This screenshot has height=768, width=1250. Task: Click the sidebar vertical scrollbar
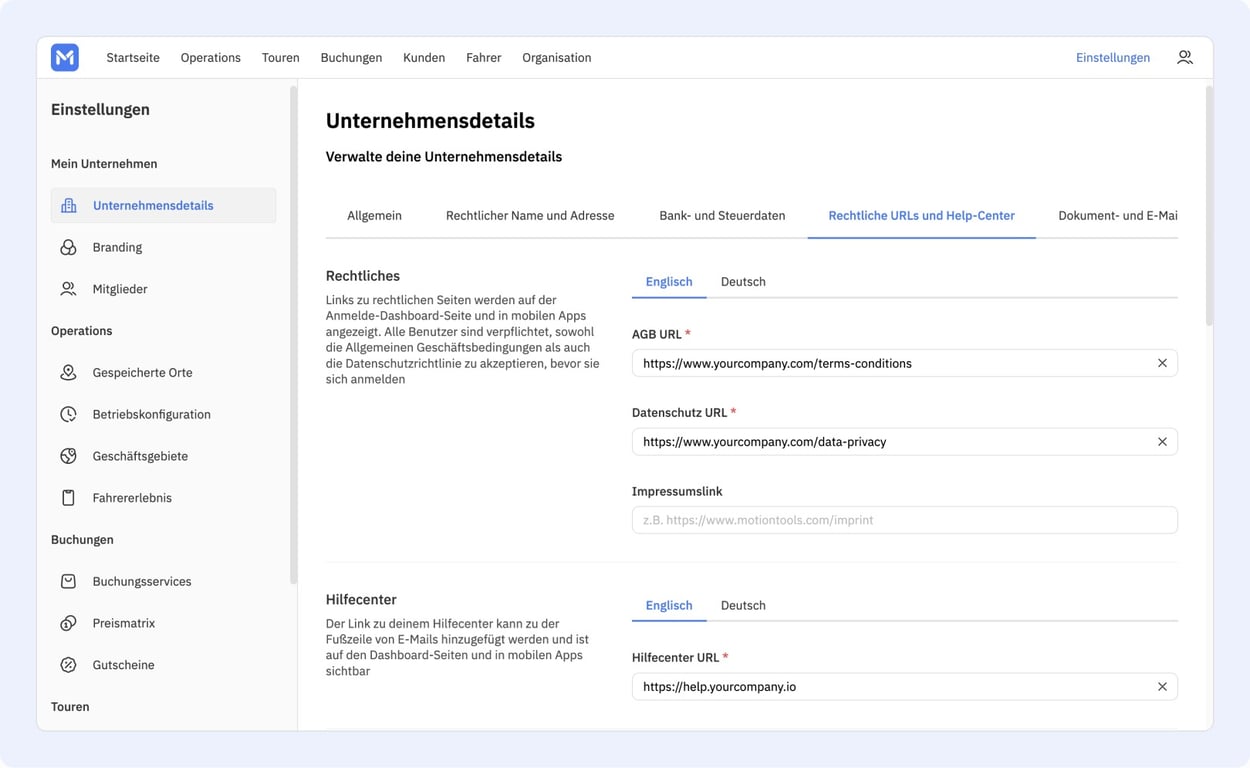(x=293, y=335)
